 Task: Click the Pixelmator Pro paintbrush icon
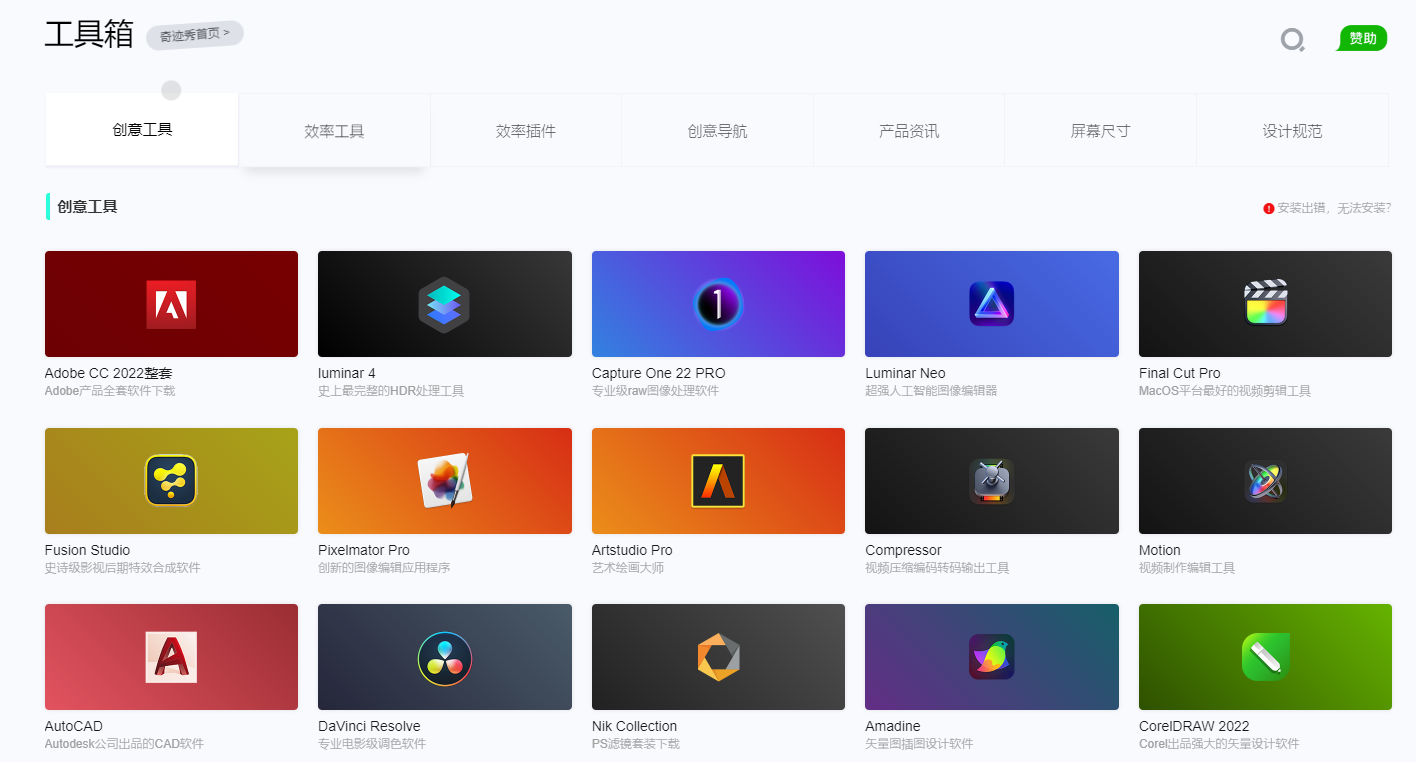445,480
